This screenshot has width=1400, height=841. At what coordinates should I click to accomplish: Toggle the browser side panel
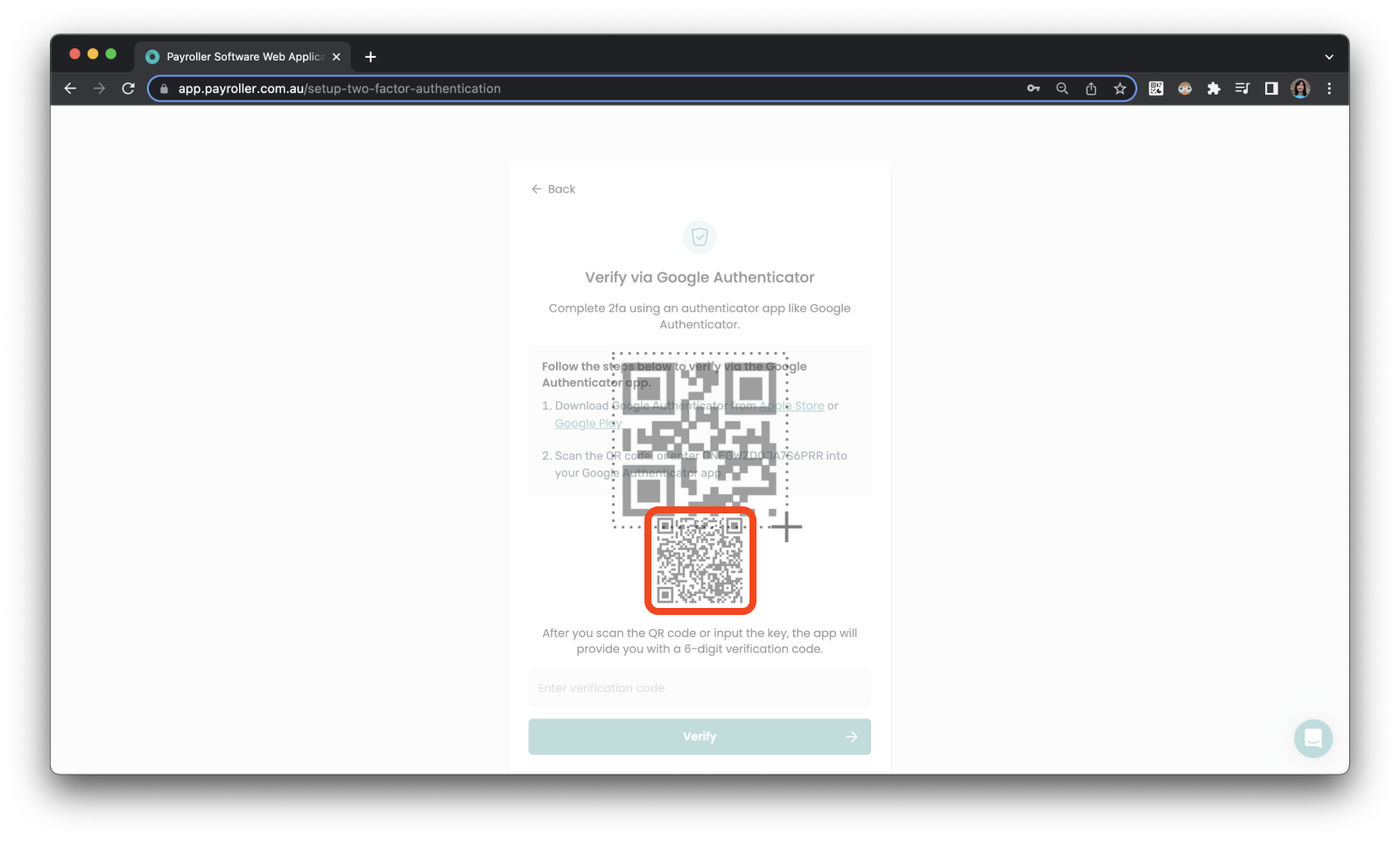point(1271,88)
